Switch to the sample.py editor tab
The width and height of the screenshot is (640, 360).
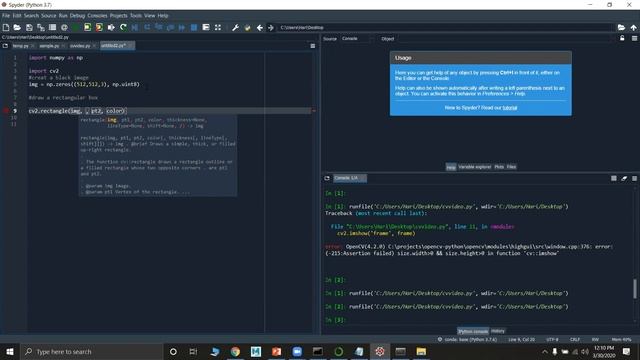click(x=49, y=46)
